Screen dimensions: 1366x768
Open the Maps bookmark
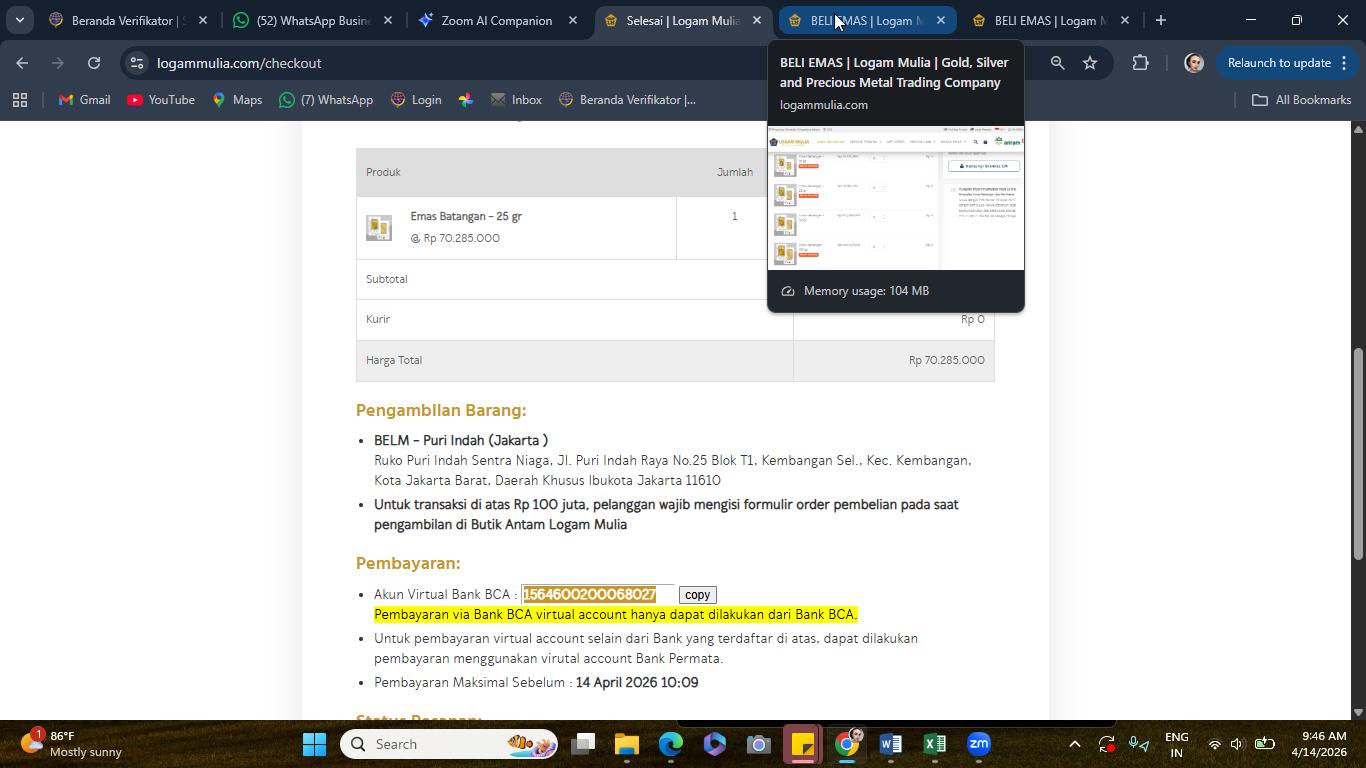coord(237,100)
